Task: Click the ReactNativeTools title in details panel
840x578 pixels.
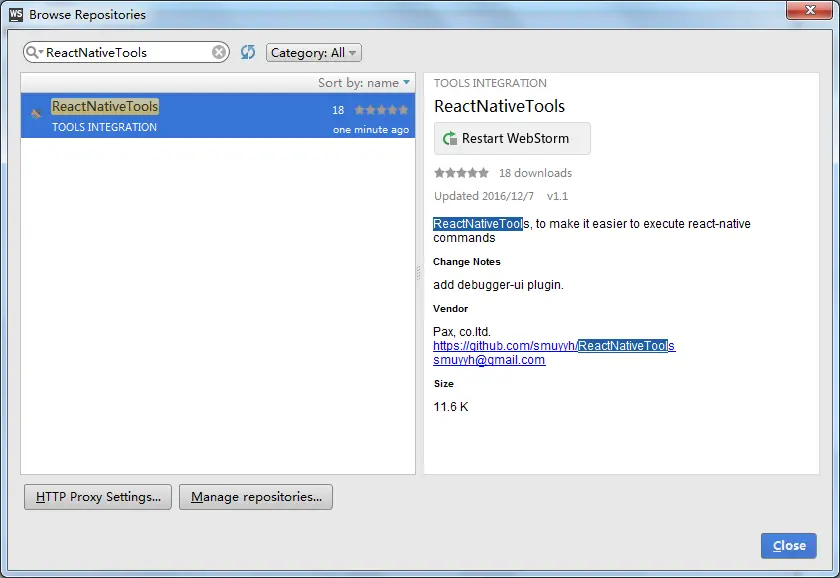Action: point(499,106)
